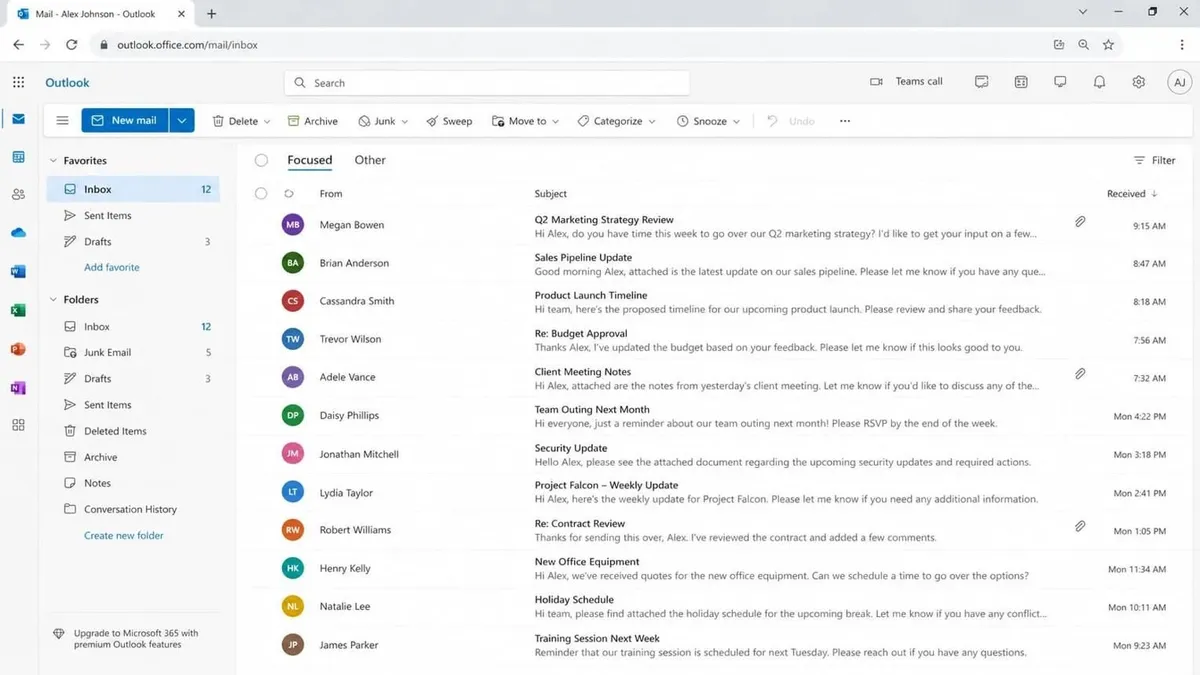Open More apps grid icon
The image size is (1200, 675).
18,425
